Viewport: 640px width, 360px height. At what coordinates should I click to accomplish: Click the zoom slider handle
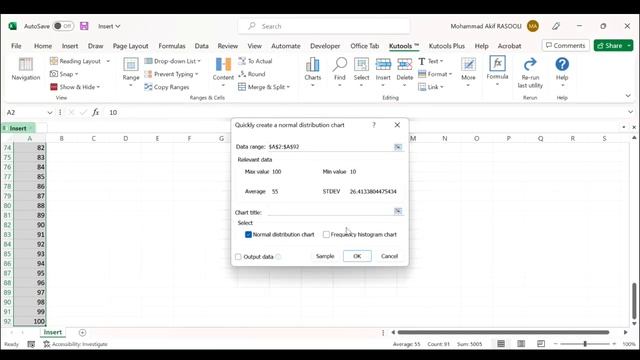(x=585, y=344)
